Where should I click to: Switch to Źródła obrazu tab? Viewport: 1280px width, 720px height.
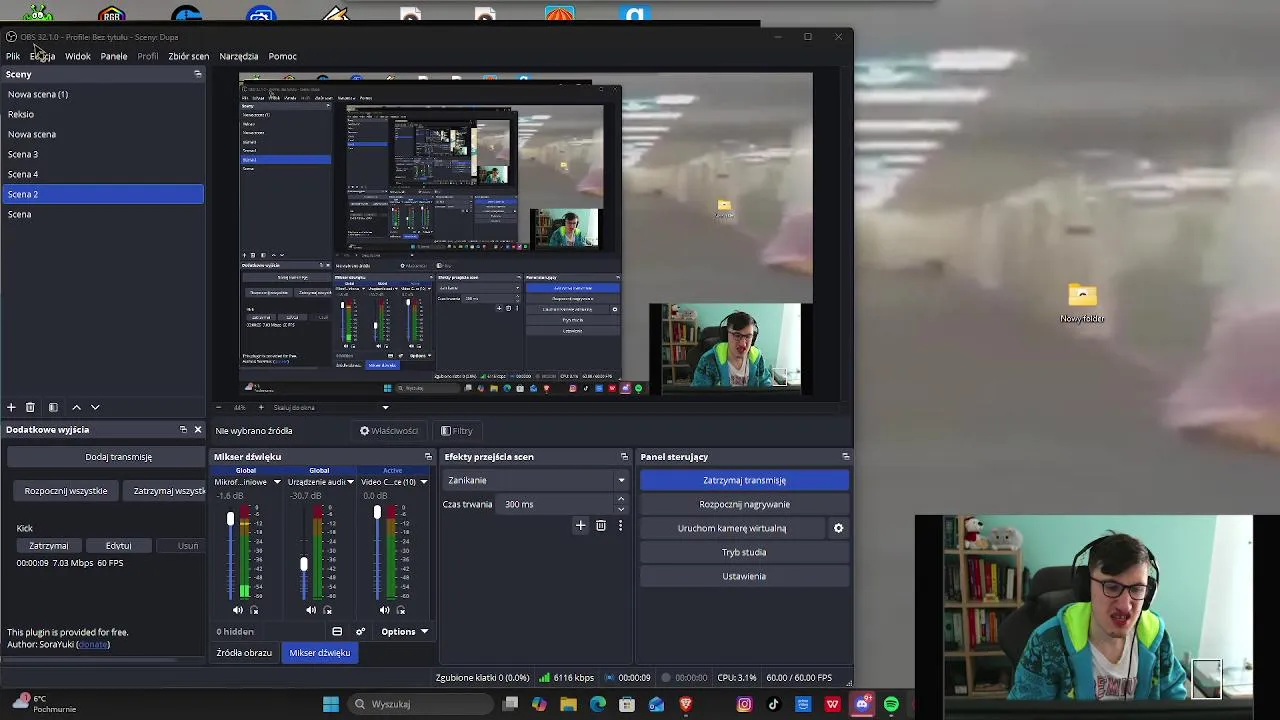click(x=244, y=652)
